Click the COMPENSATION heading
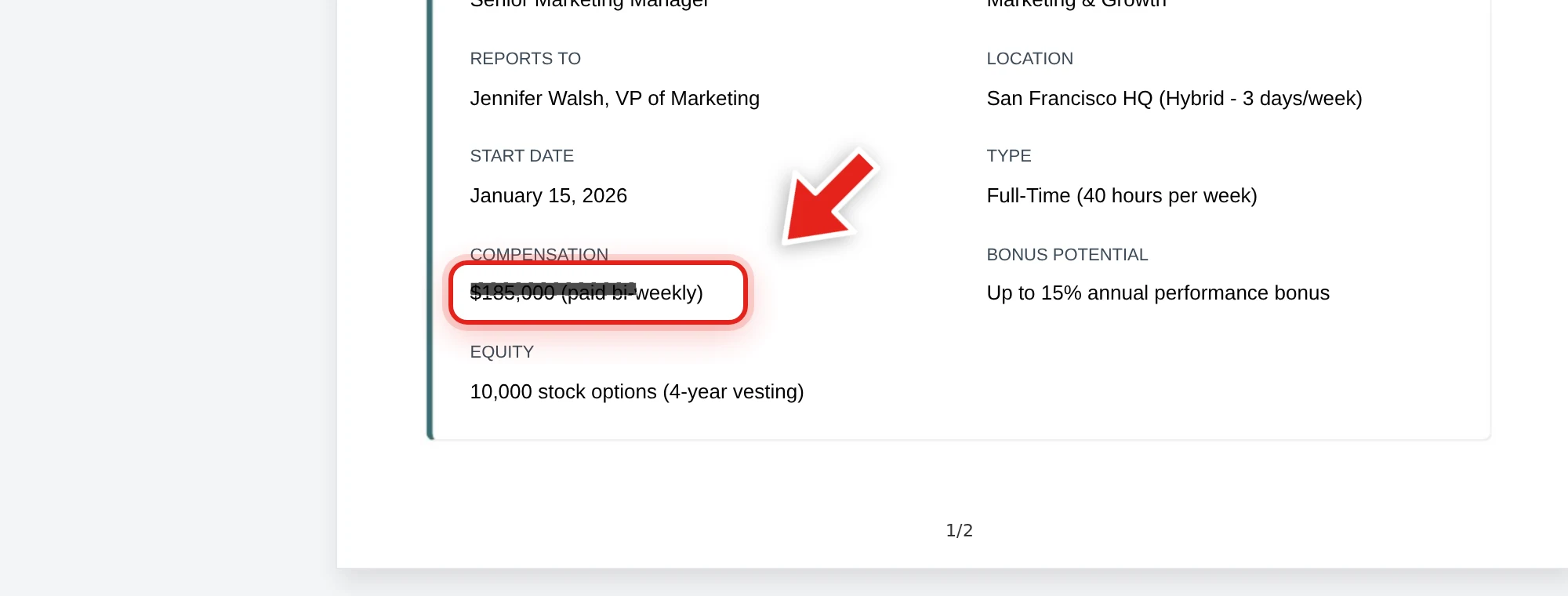Image resolution: width=1568 pixels, height=596 pixels. (539, 253)
